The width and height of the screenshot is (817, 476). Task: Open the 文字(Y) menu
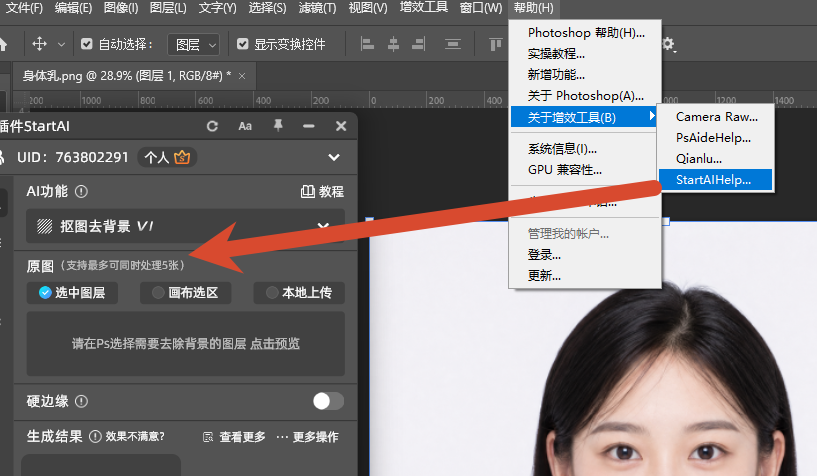[x=217, y=8]
